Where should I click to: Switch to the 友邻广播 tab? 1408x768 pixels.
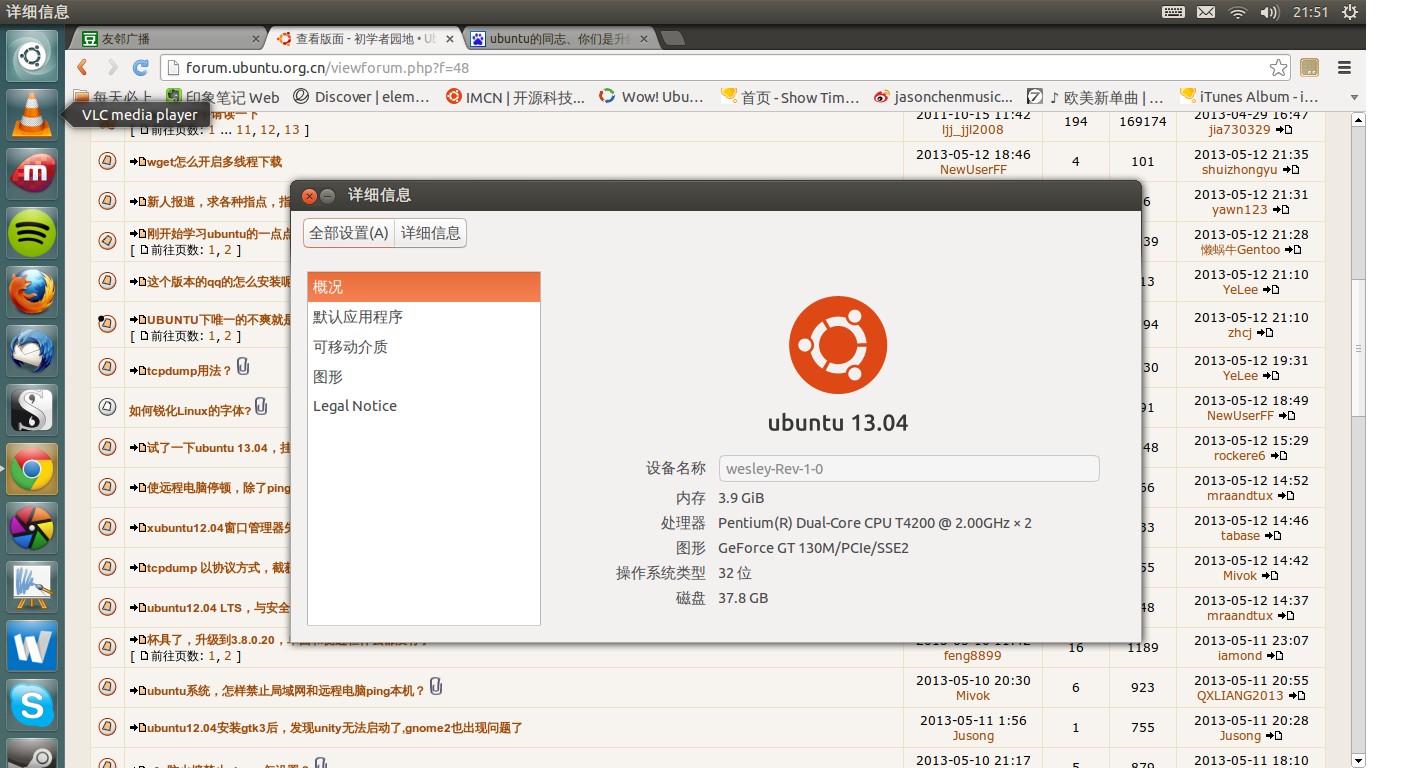click(167, 39)
